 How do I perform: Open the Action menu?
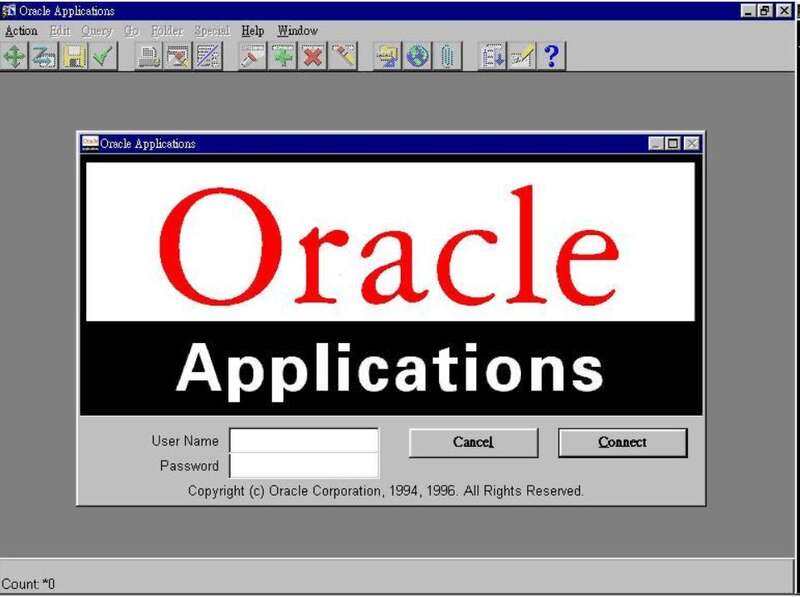coord(21,31)
